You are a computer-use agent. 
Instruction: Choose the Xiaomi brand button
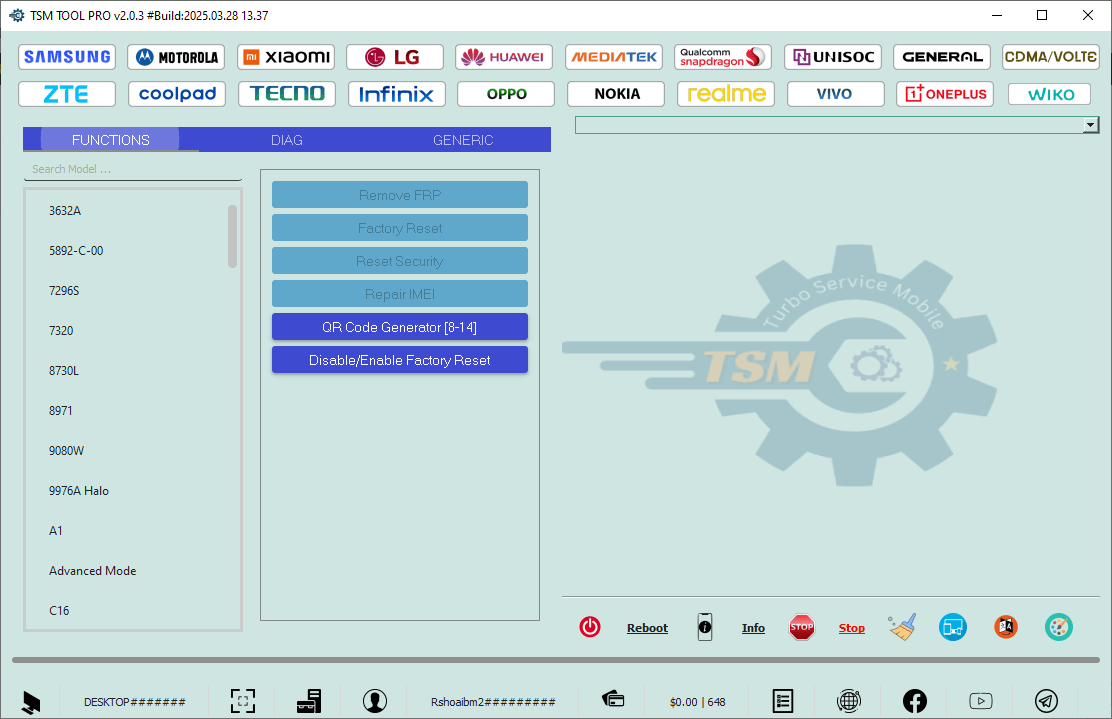pos(286,57)
